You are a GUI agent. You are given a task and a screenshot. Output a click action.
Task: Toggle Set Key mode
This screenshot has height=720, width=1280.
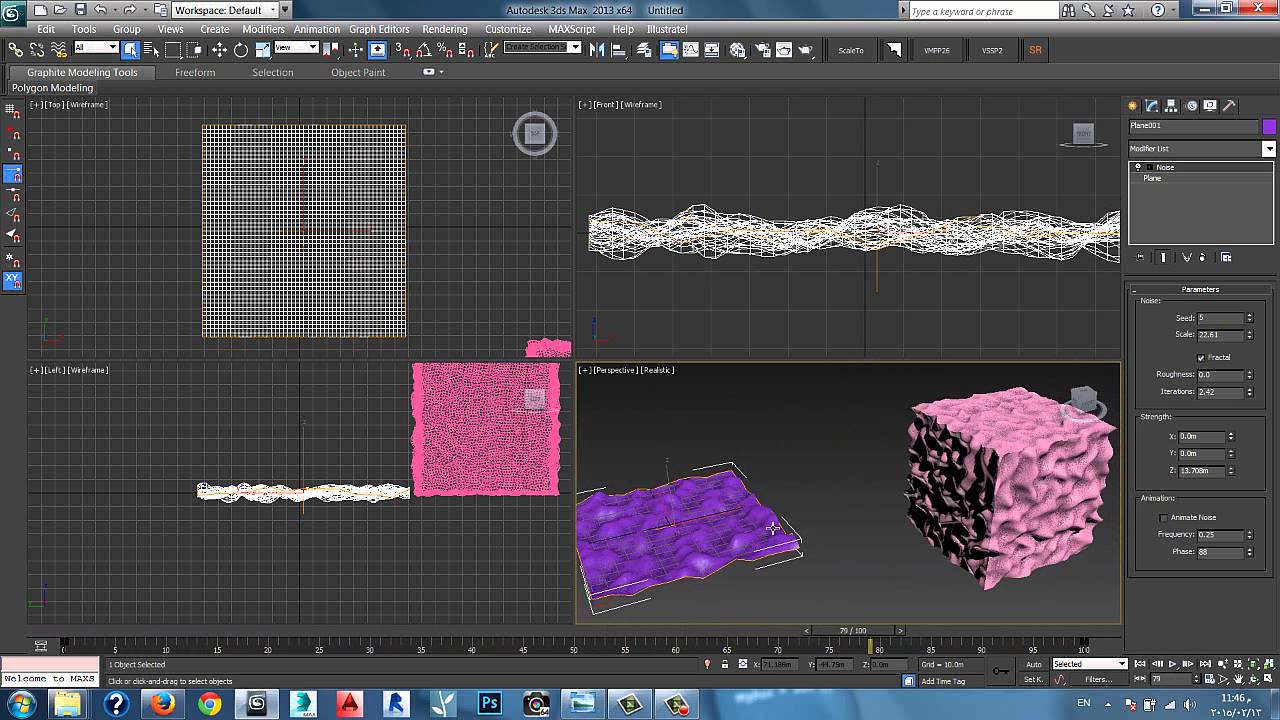(1034, 680)
